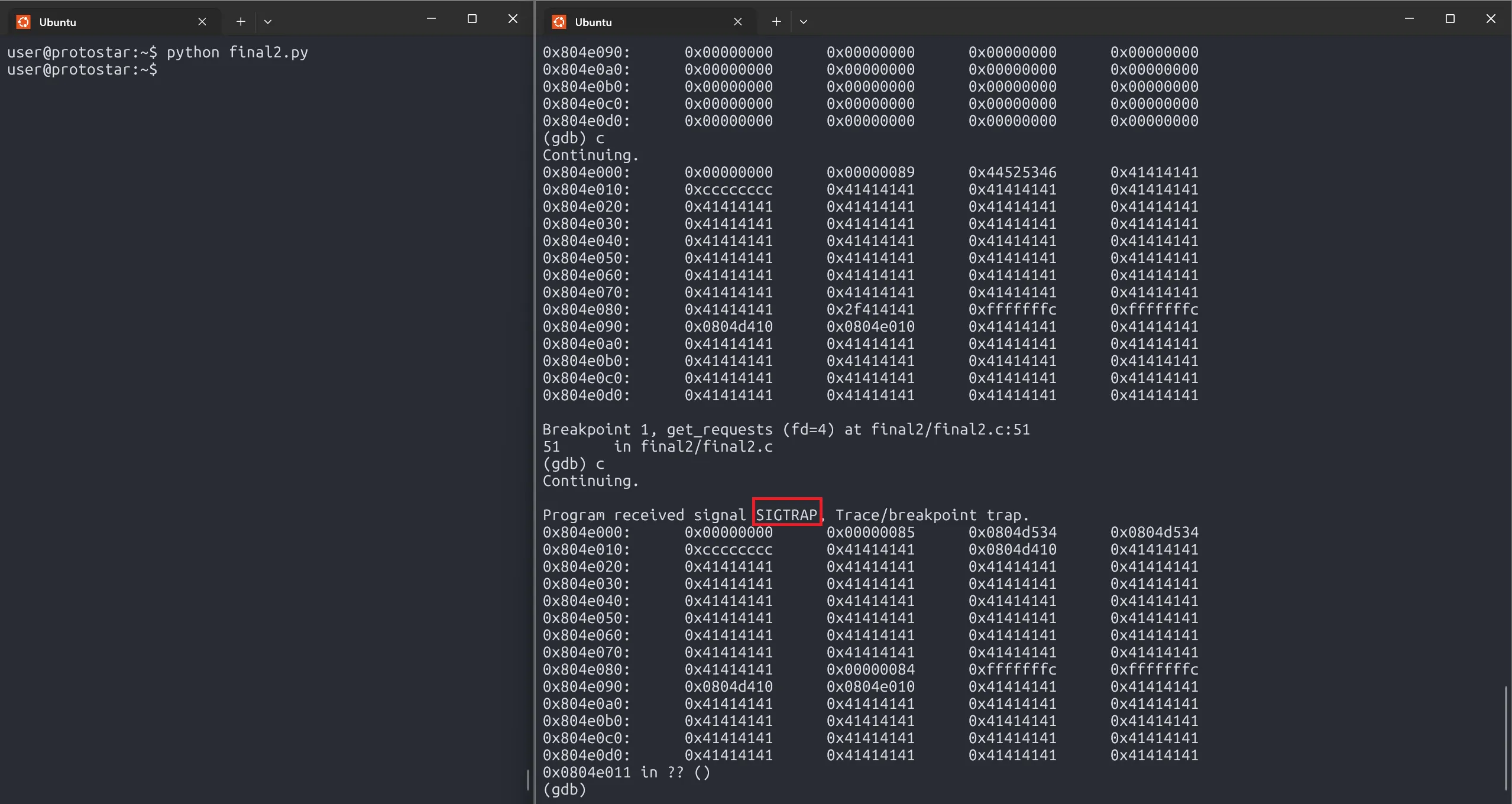The height and width of the screenshot is (804, 1512).
Task: Close the Ubuntu tab in the left terminal
Action: point(202,22)
